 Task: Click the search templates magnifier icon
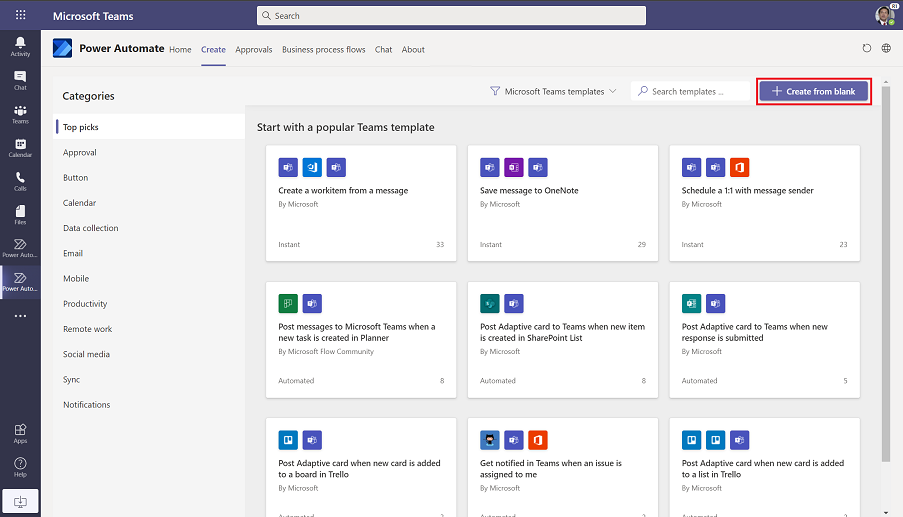[643, 91]
